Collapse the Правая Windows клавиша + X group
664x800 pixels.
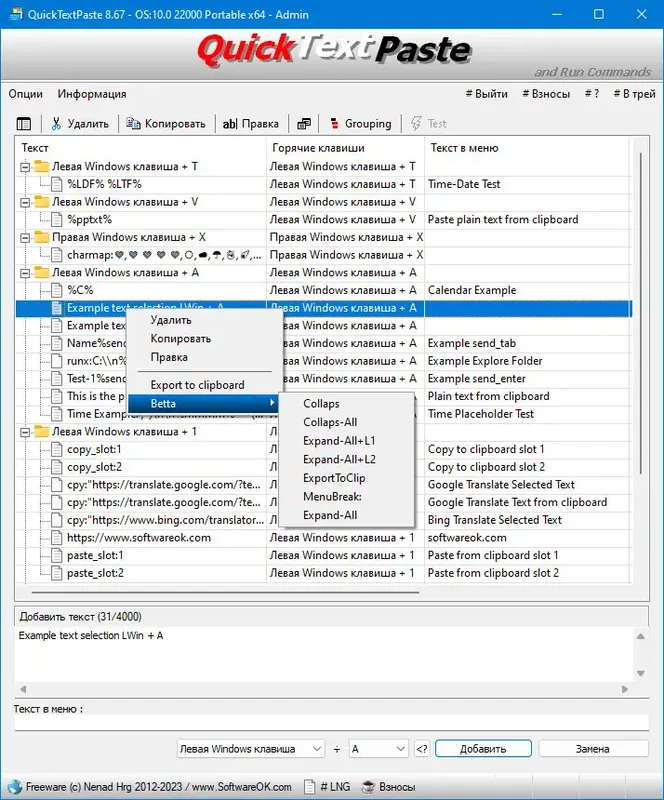click(x=24, y=238)
